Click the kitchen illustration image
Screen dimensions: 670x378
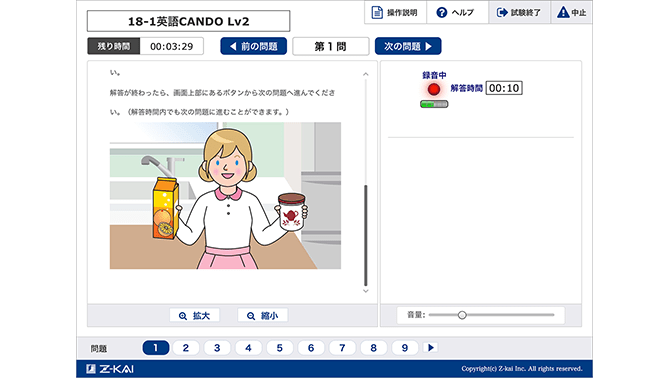tap(225, 196)
